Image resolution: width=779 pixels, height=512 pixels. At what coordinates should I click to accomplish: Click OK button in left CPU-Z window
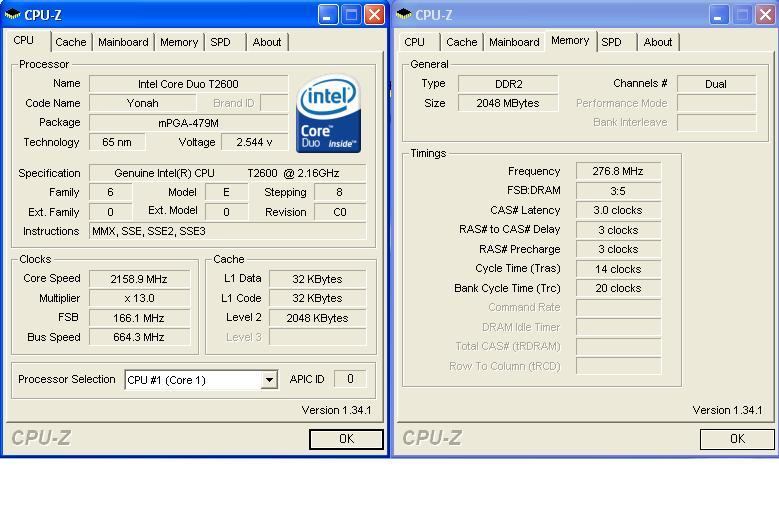click(x=346, y=439)
